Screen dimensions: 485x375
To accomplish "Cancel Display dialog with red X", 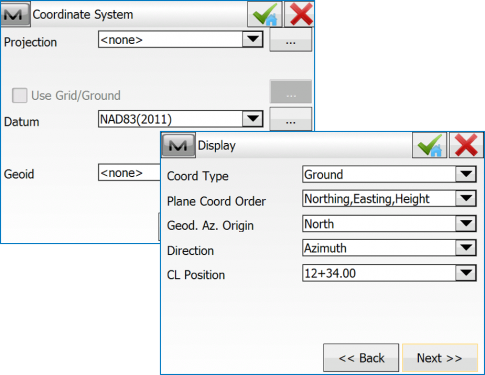I will pos(466,145).
